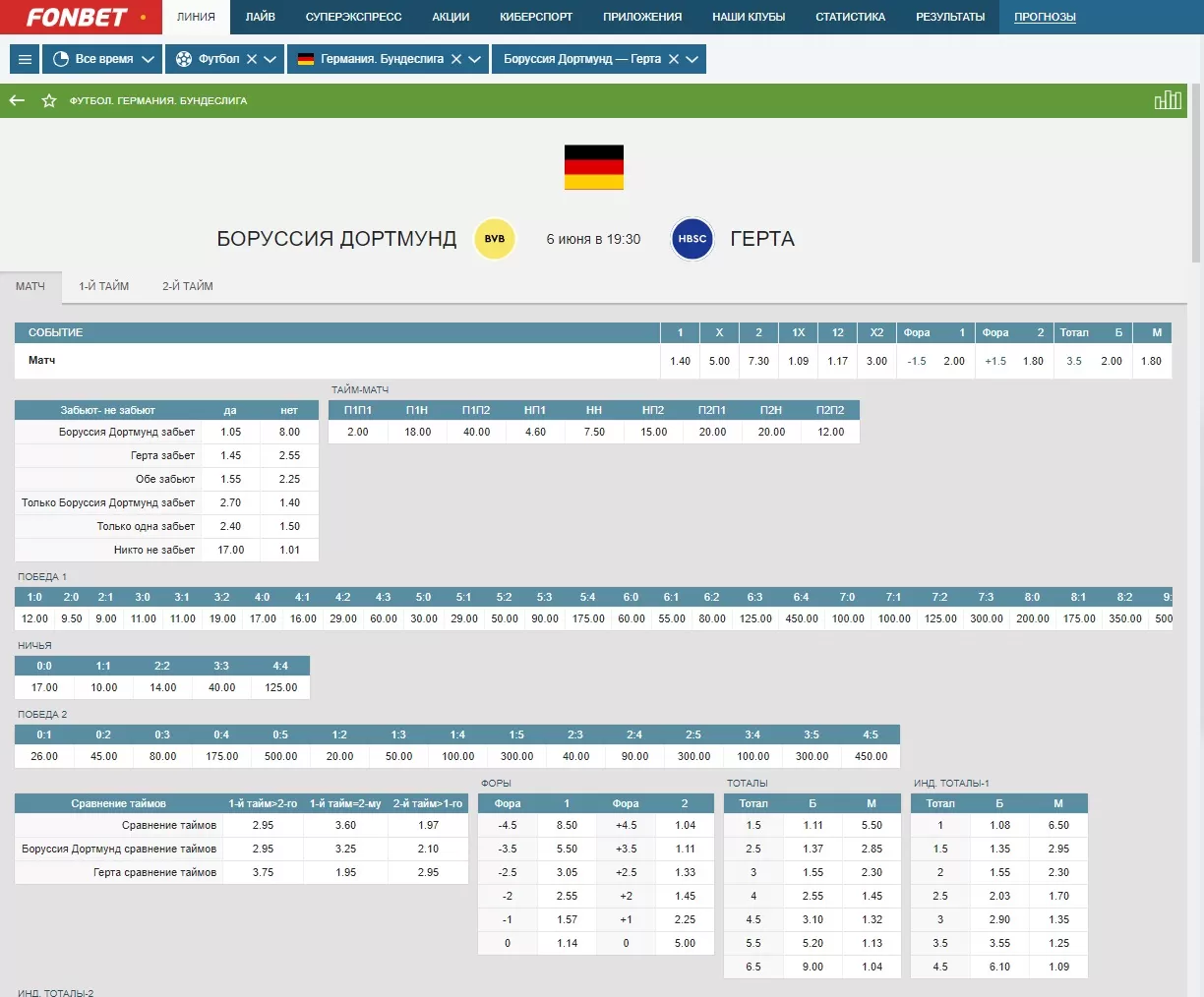The image size is (1204, 997).
Task: Pick the 1:1 draw score odds 10.00
Action: [103, 687]
